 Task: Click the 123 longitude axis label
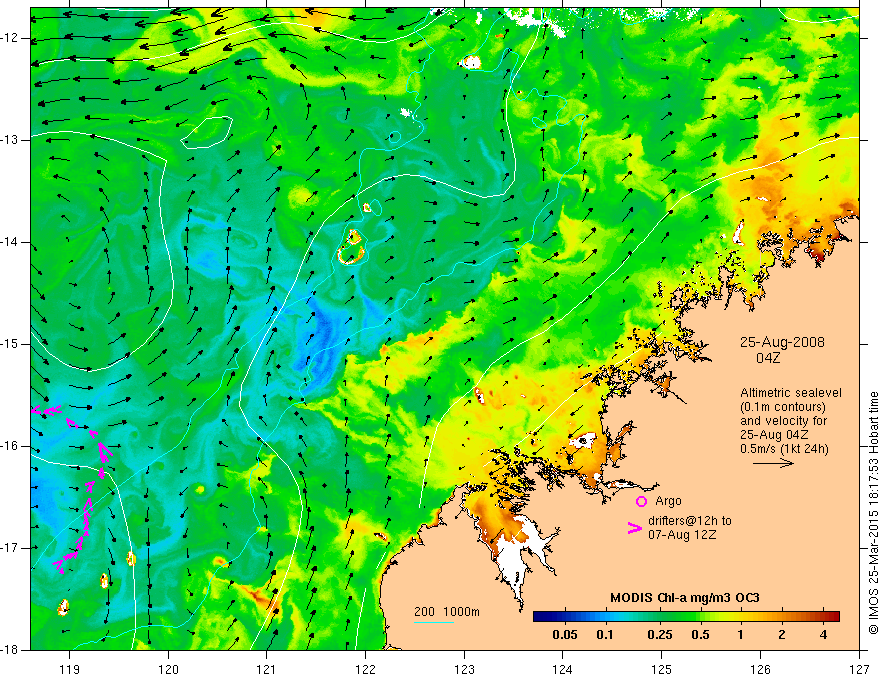(x=464, y=669)
